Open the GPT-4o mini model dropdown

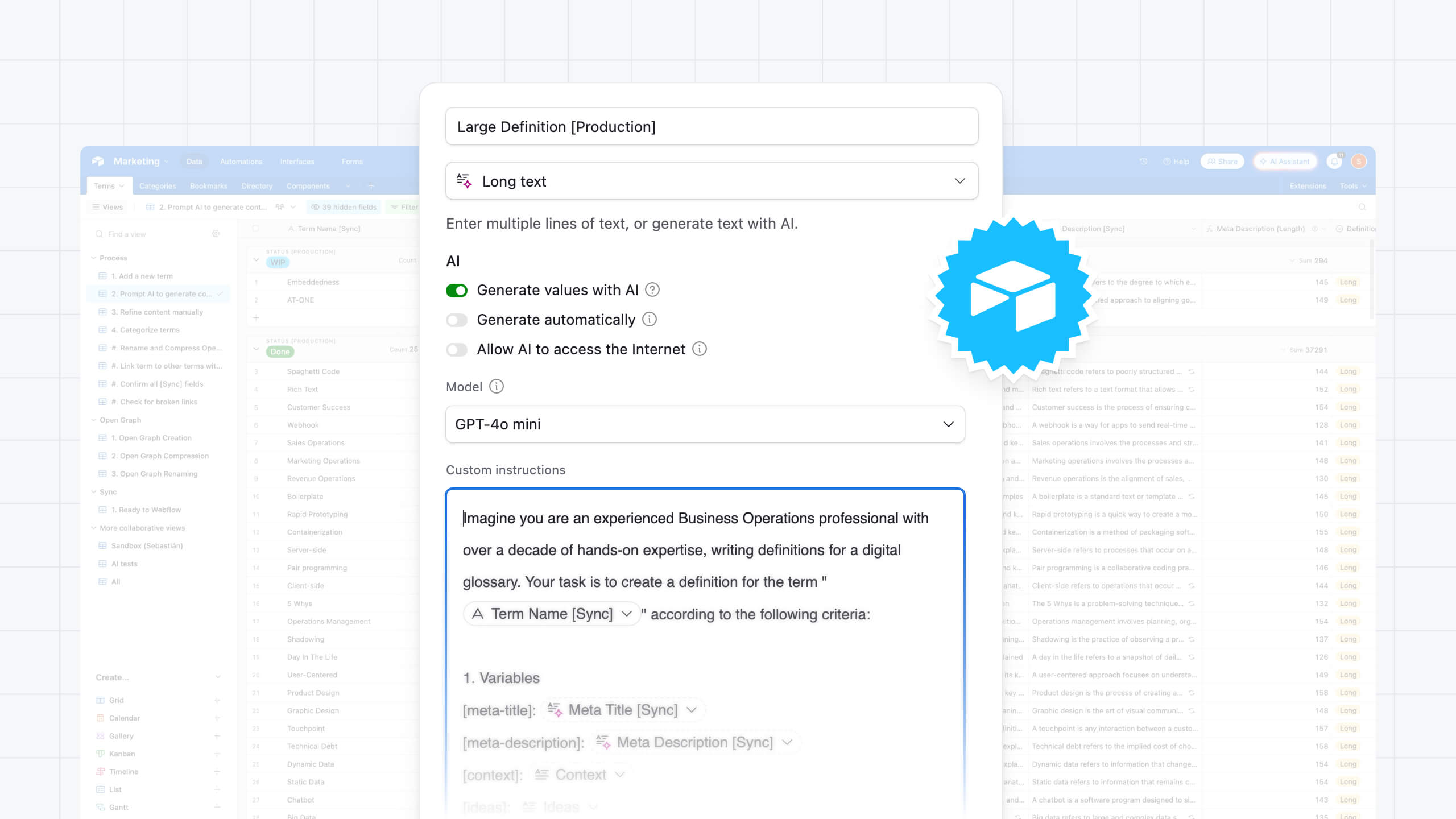tap(705, 424)
